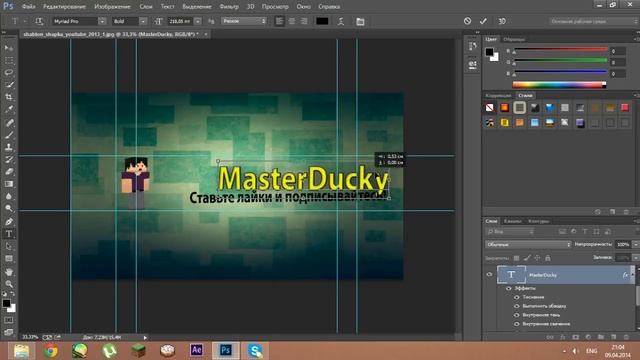Add a layer mask from Layers panel
The height and width of the screenshot is (360, 640).
pos(576,337)
